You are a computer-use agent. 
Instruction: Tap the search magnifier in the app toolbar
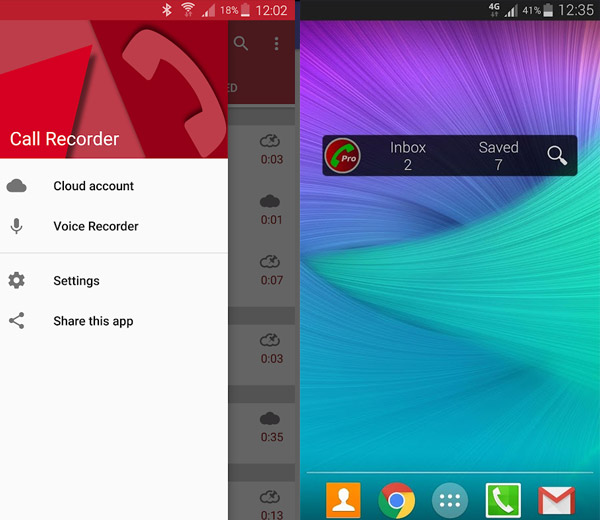tap(241, 44)
